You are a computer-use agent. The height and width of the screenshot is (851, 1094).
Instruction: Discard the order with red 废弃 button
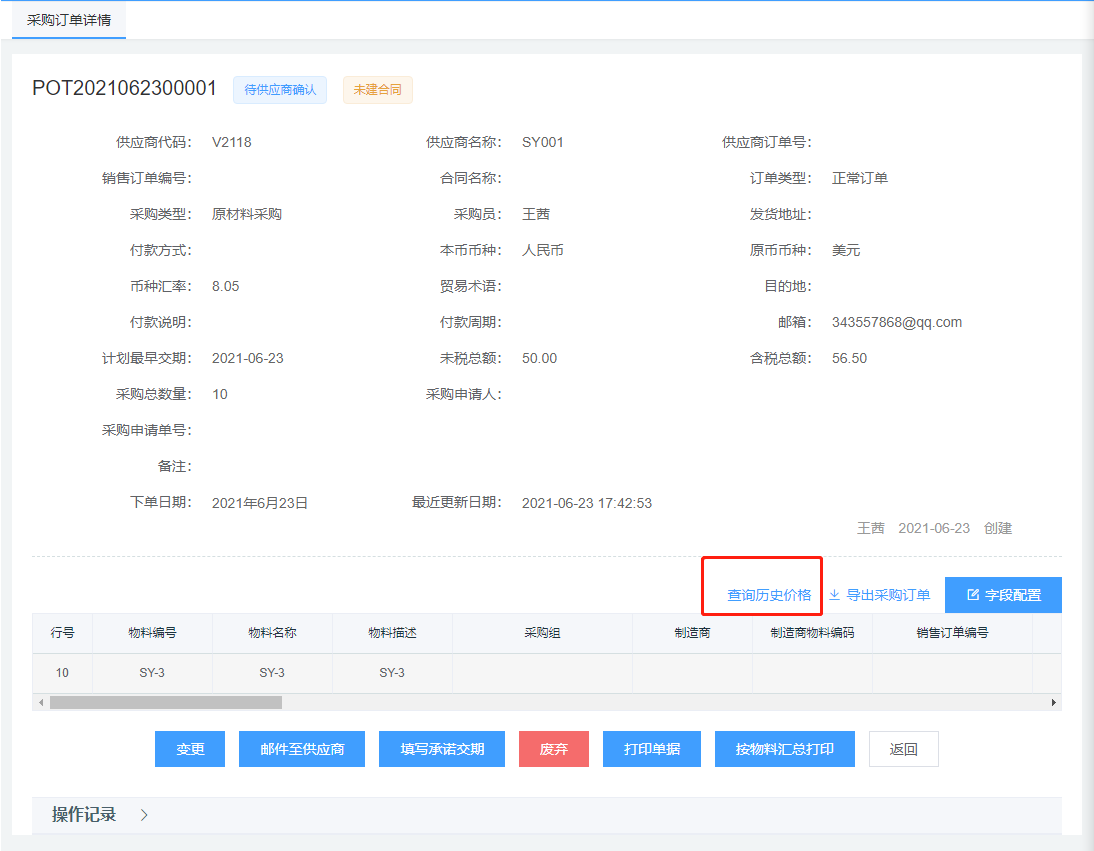[553, 749]
